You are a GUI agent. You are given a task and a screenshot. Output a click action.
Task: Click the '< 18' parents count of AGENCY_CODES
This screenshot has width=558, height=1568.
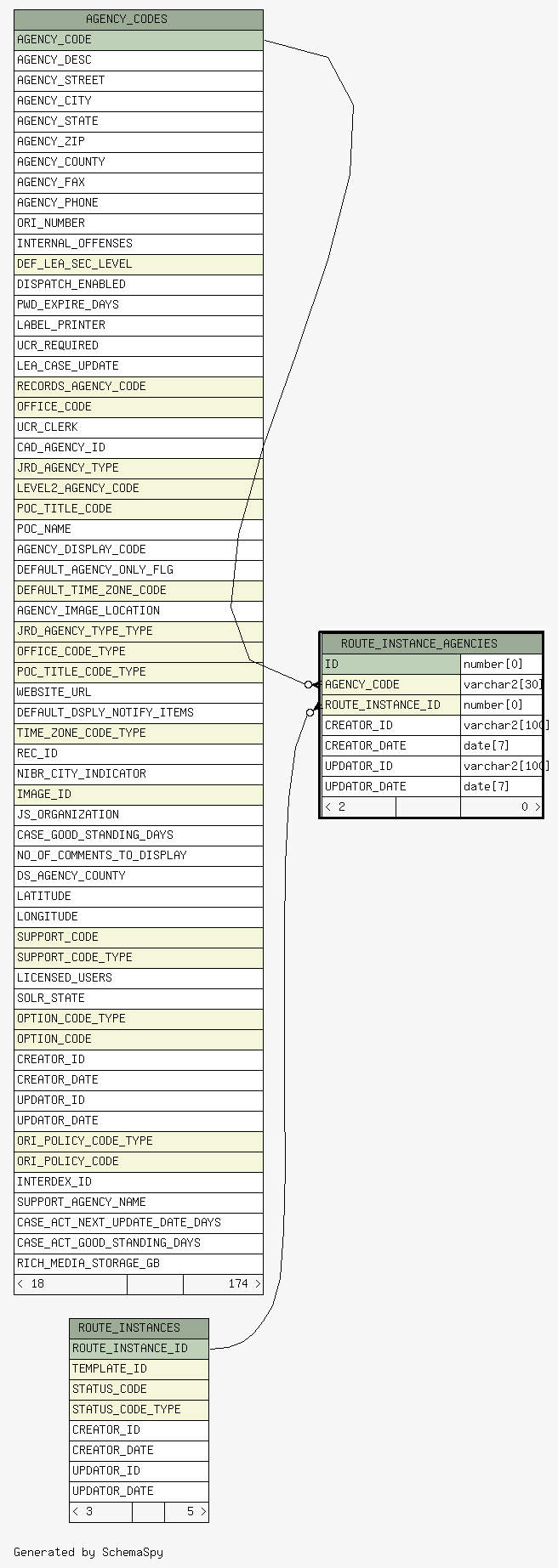[x=71, y=1283]
